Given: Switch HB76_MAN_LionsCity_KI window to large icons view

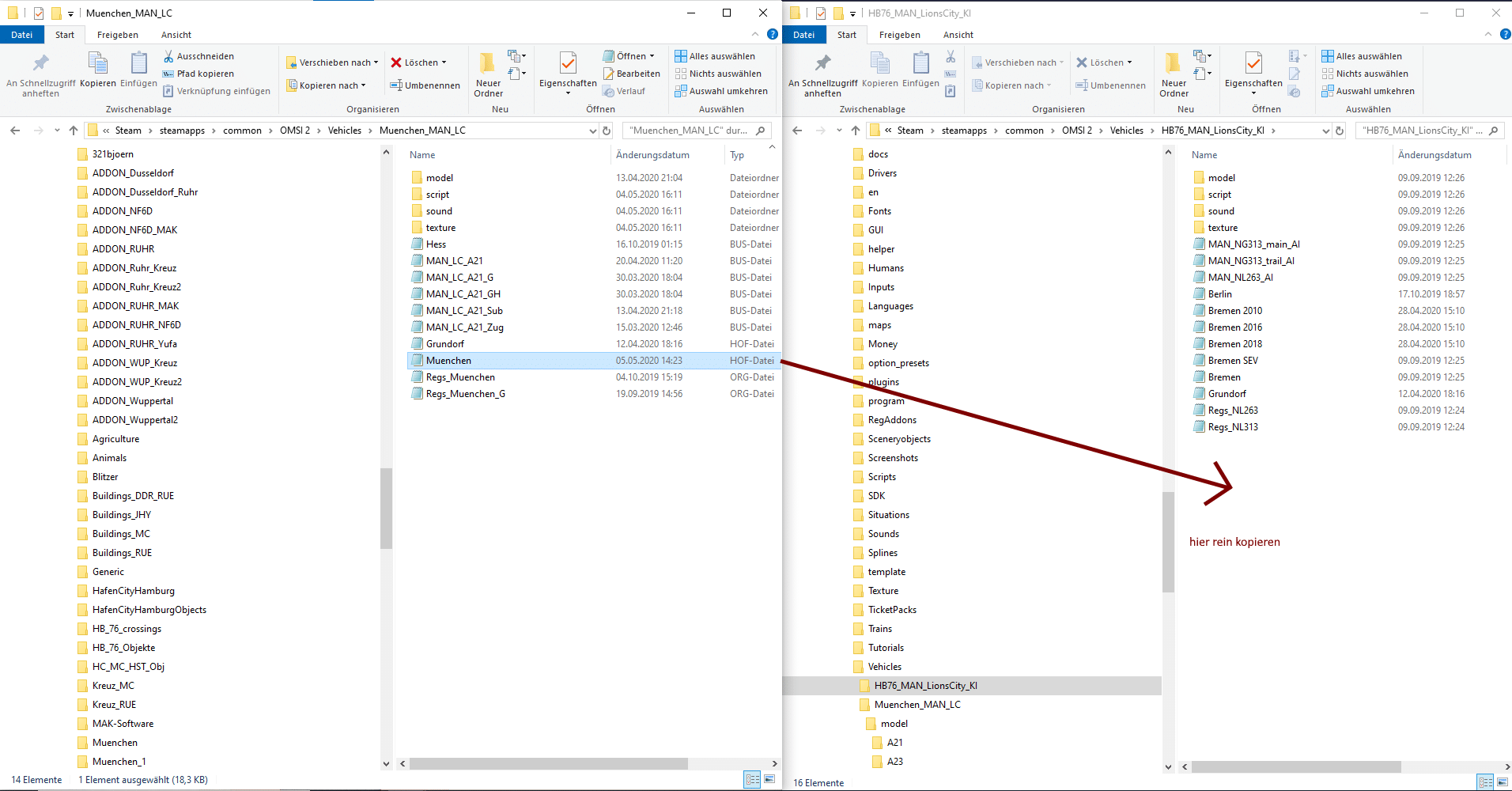Looking at the screenshot, I should pyautogui.click(x=1503, y=782).
